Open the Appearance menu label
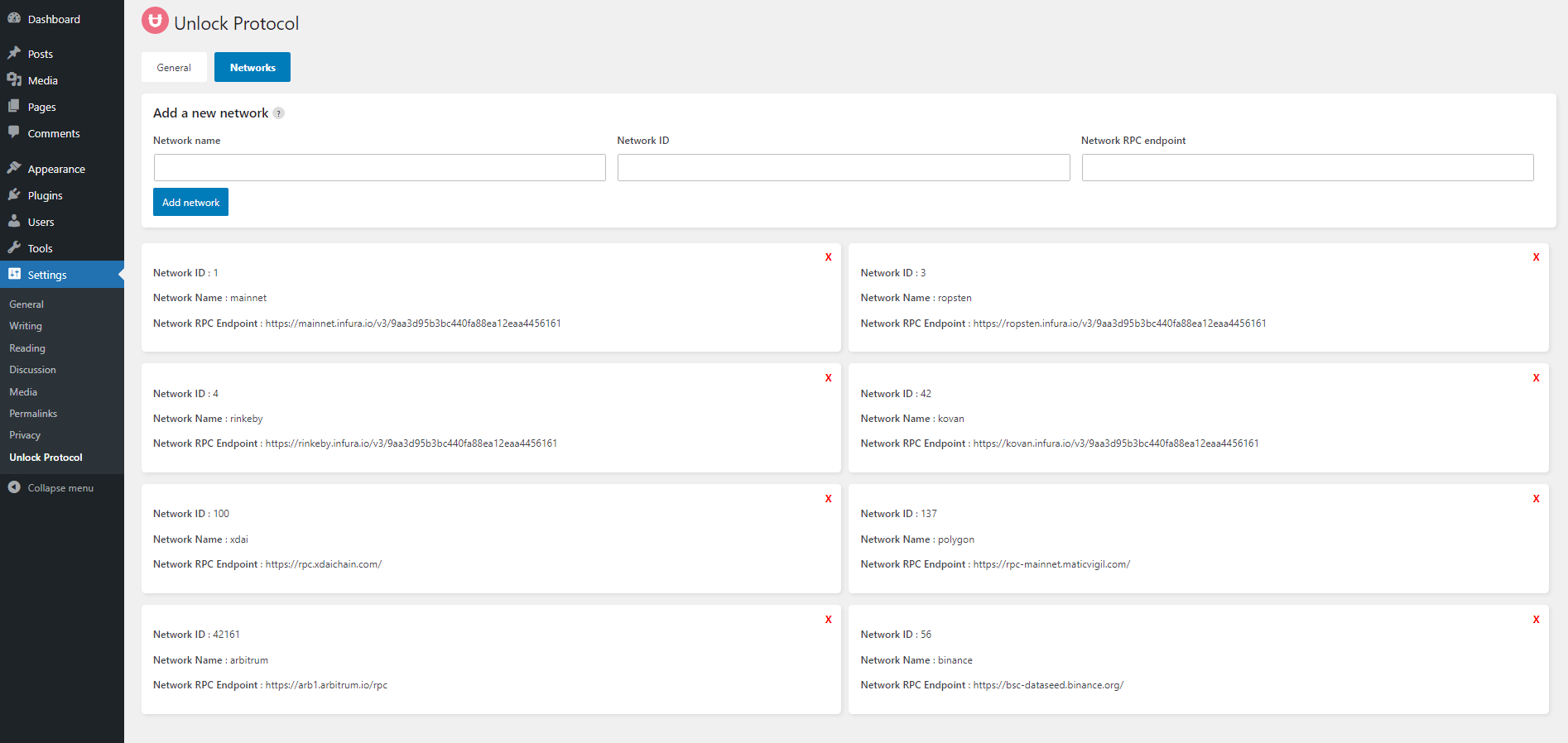This screenshot has width=1568, height=743. 56,169
